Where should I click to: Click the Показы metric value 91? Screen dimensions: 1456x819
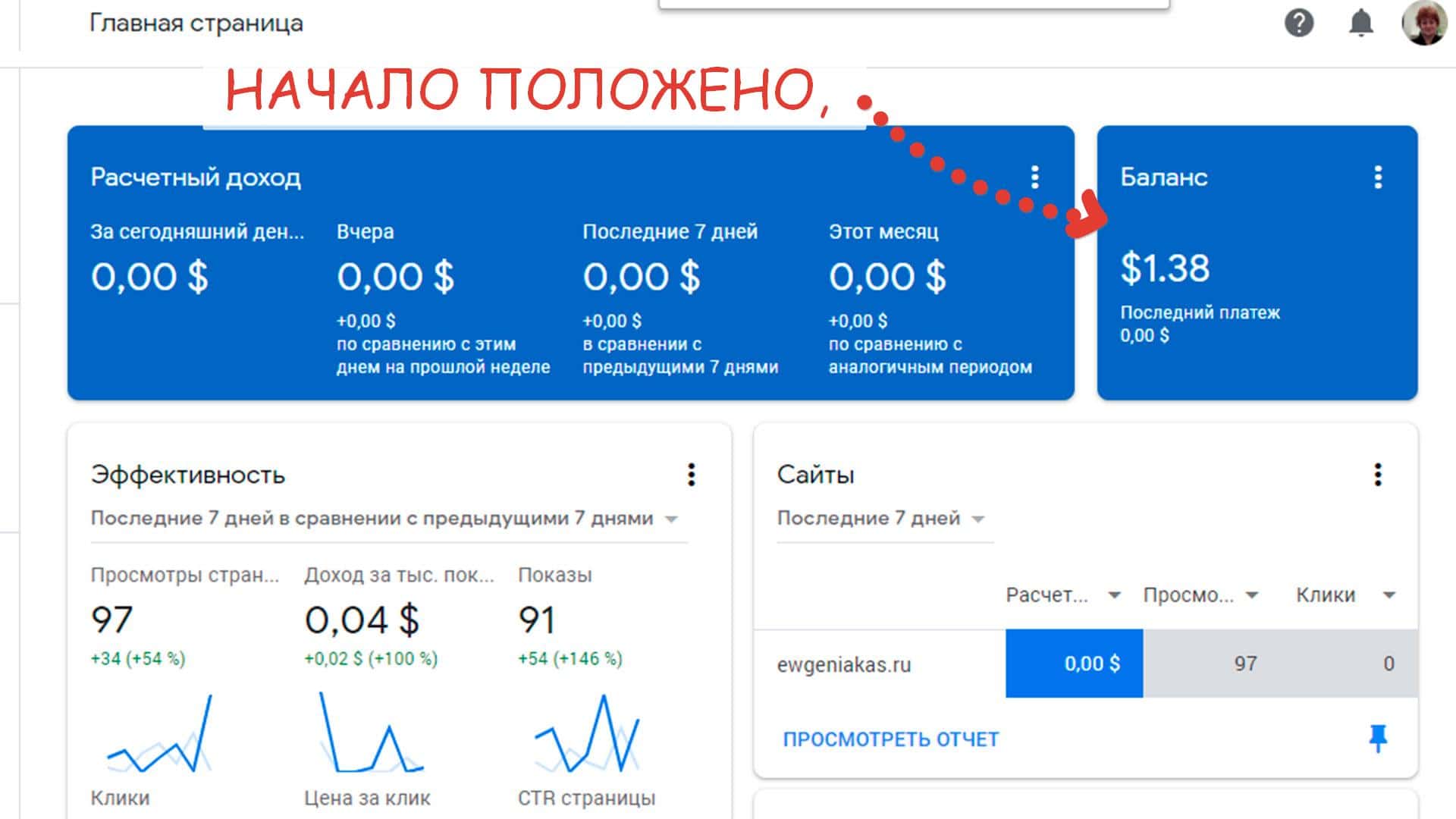pos(537,620)
